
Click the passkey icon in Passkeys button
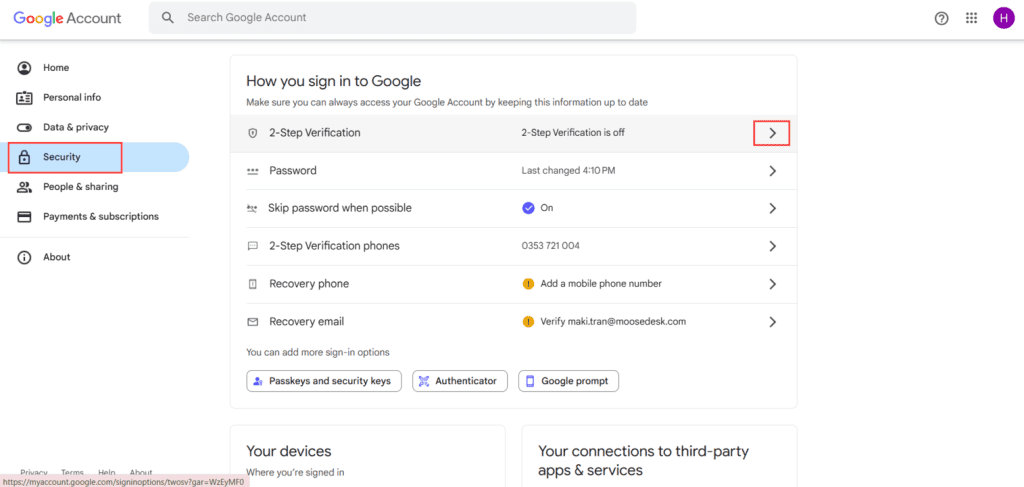[258, 381]
